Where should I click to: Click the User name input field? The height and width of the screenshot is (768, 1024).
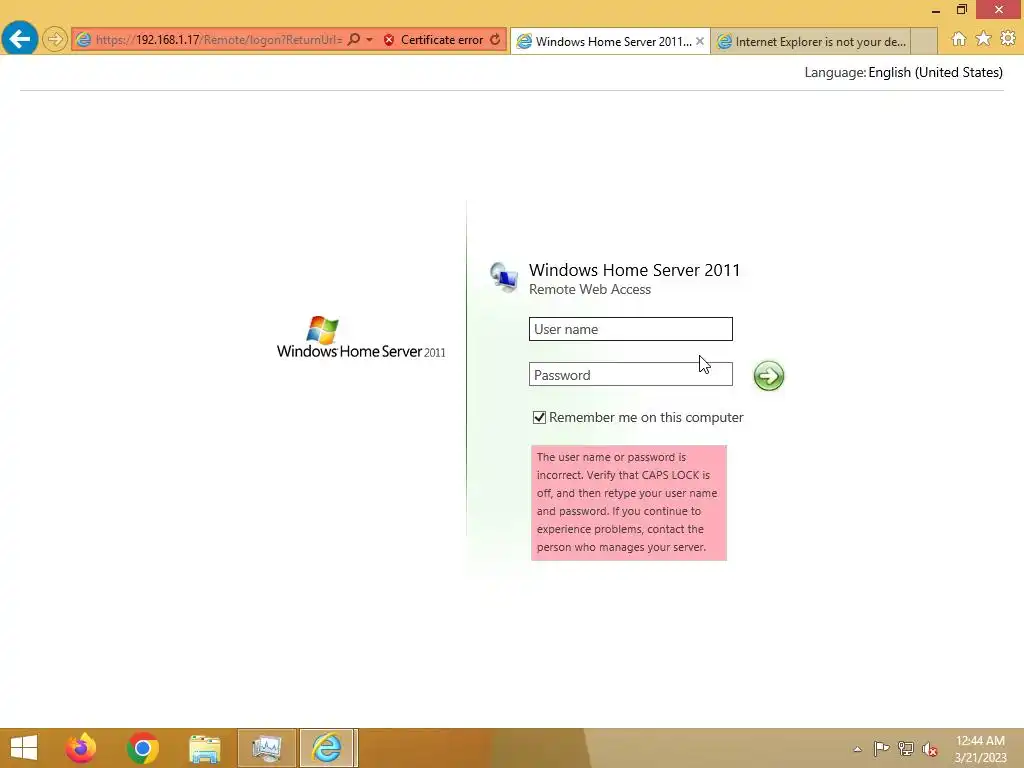tap(630, 329)
